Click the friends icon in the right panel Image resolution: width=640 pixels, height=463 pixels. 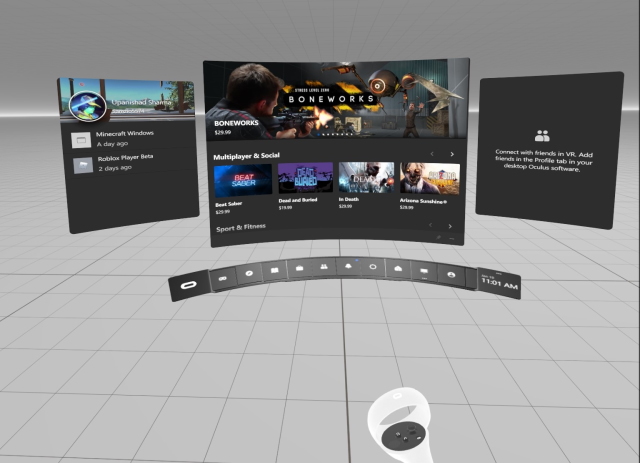click(542, 135)
